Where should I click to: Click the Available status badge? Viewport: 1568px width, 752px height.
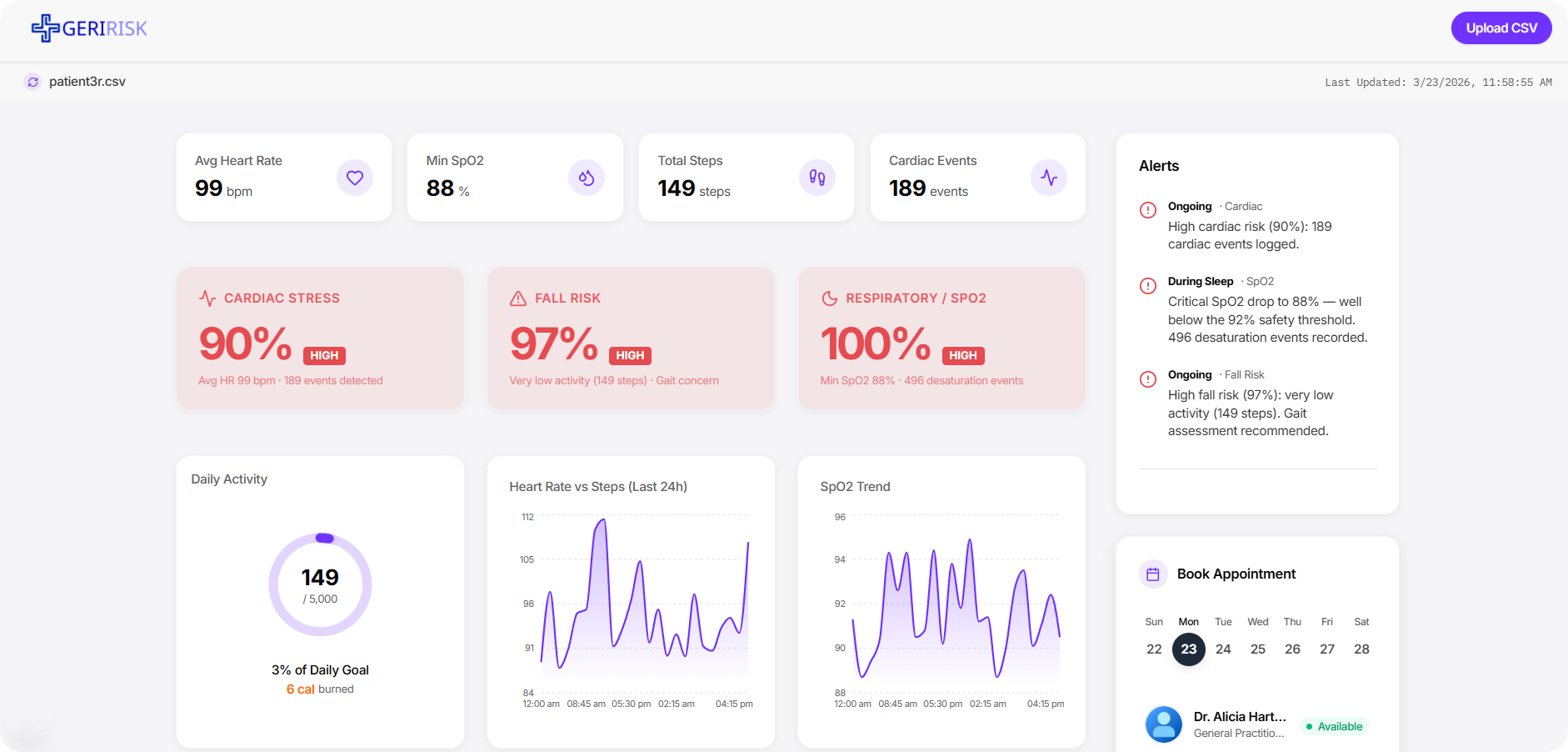click(1334, 726)
